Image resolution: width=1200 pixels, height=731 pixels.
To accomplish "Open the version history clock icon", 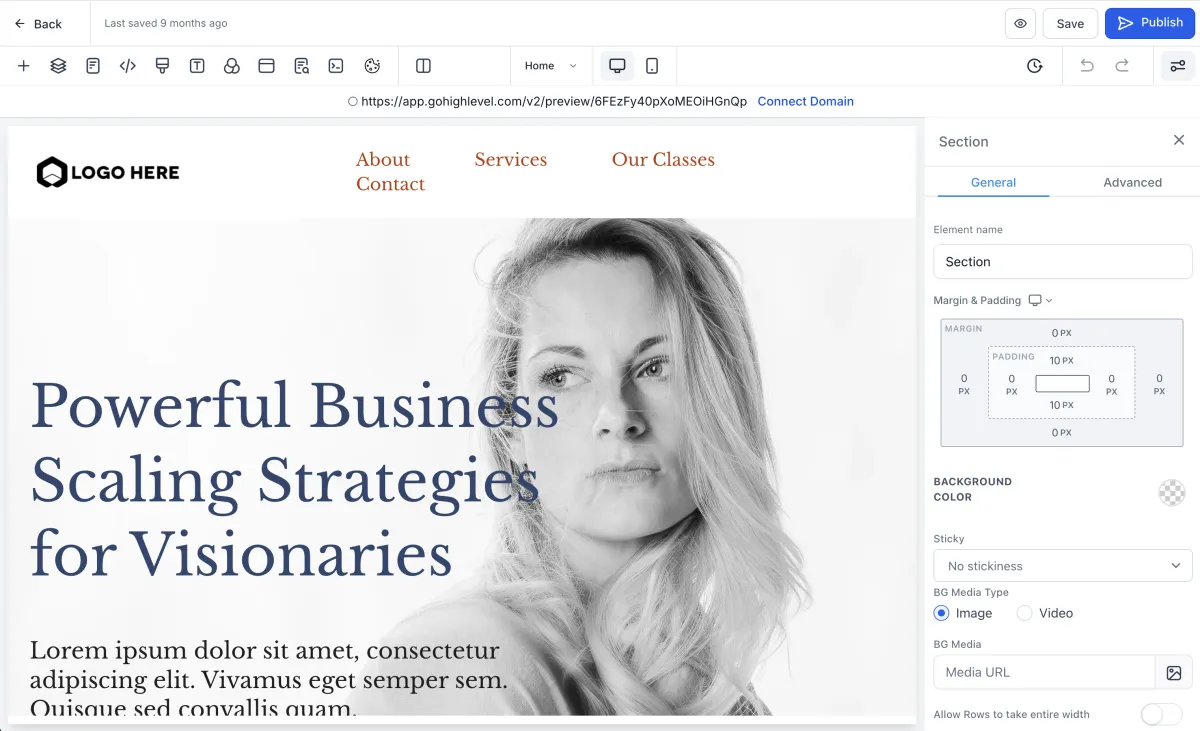I will 1035,66.
